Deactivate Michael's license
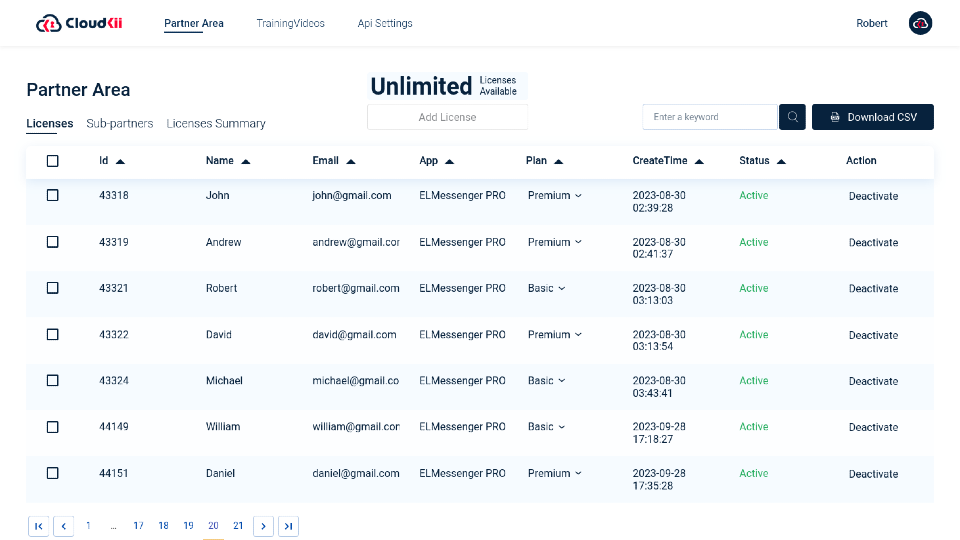This screenshot has width=960, height=540. coord(873,381)
